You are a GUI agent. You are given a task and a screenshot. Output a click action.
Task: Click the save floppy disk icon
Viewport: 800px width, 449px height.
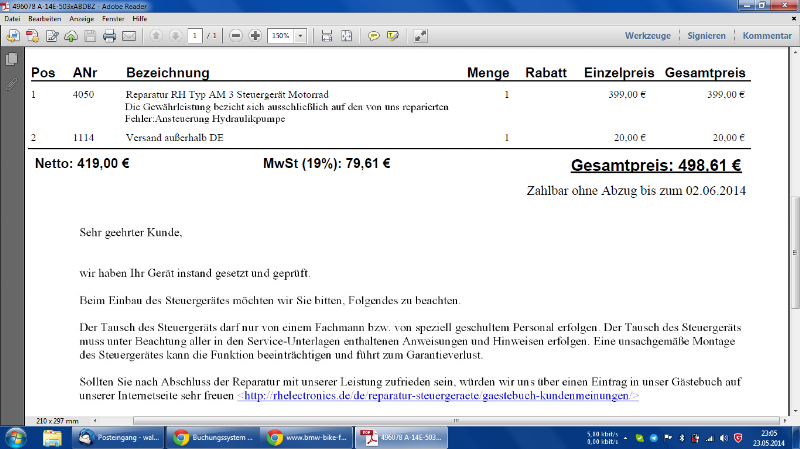pos(90,36)
